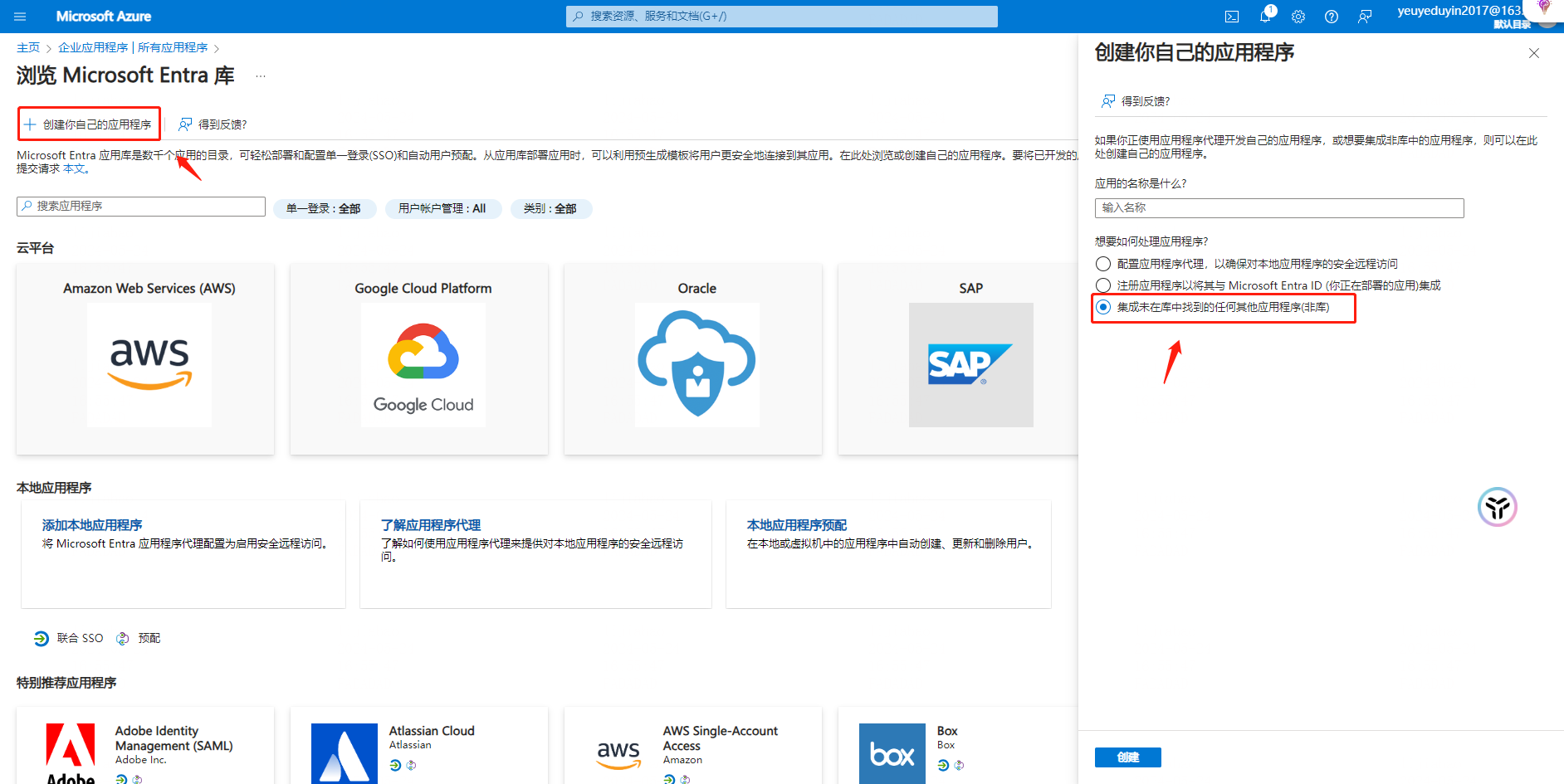Open the Box app logo
Screen dimensions: 1564x784
892,753
